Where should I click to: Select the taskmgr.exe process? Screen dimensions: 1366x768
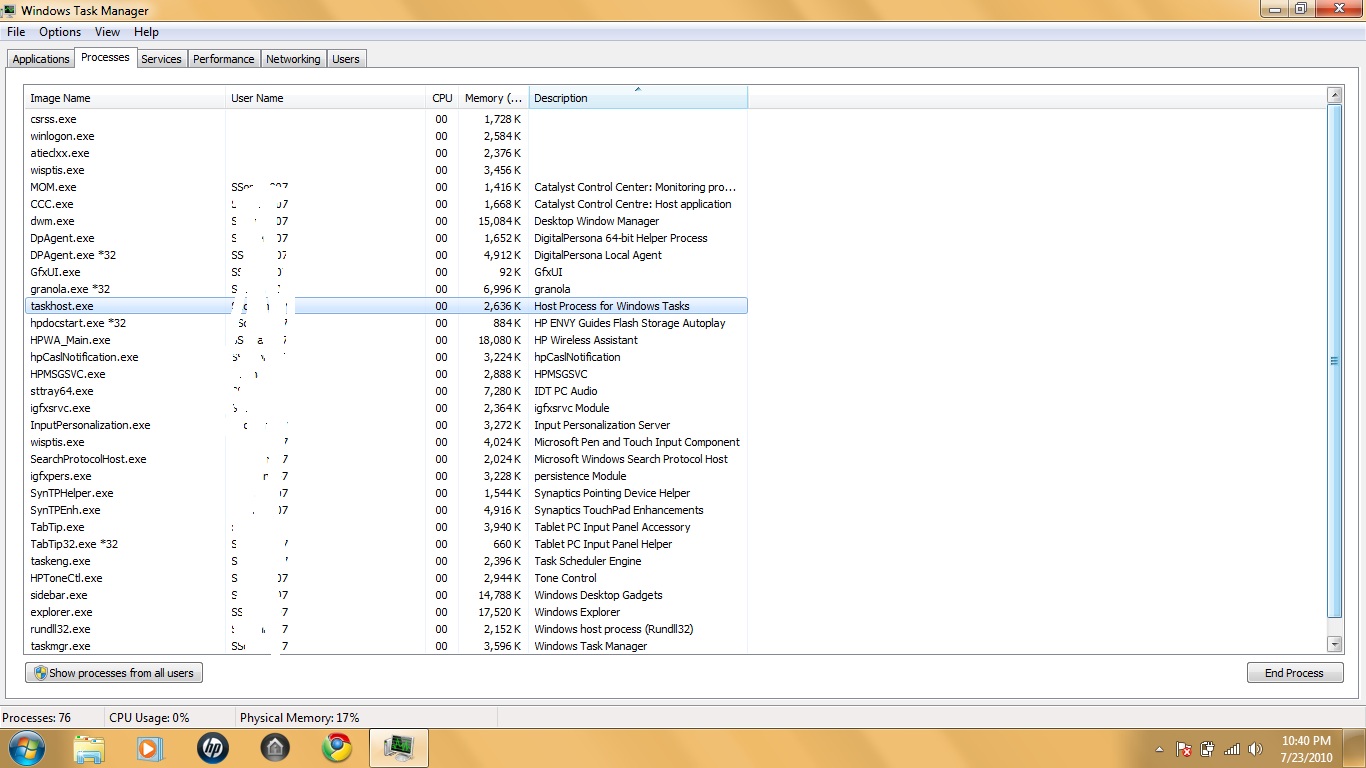[x=386, y=646]
